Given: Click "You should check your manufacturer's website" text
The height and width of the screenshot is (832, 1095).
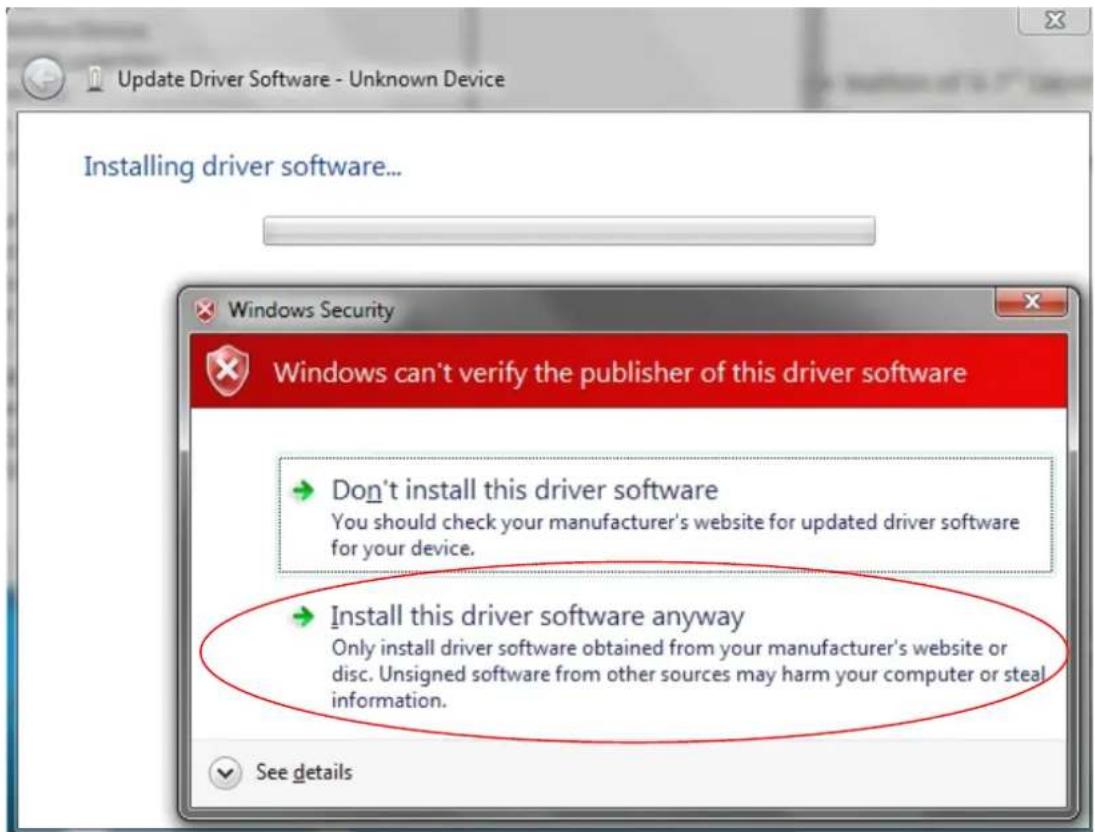Looking at the screenshot, I should 675,534.
